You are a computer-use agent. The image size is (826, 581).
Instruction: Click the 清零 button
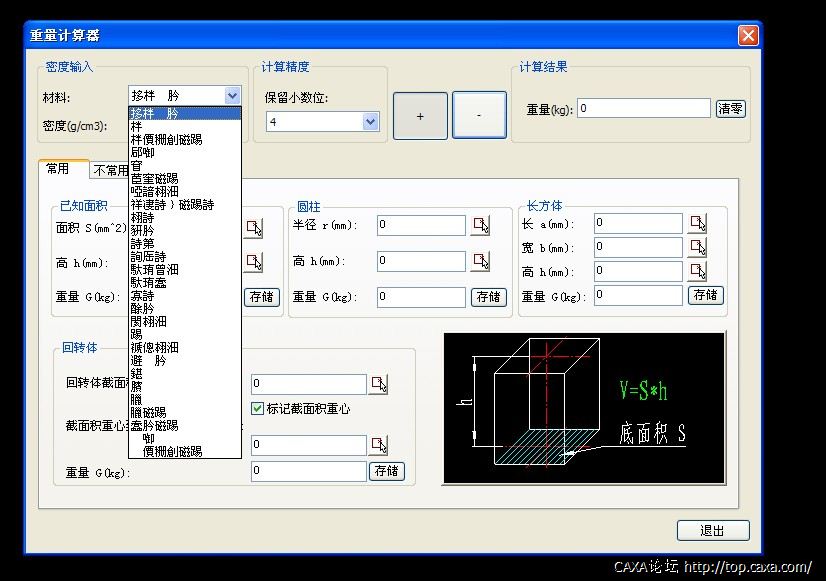(731, 109)
